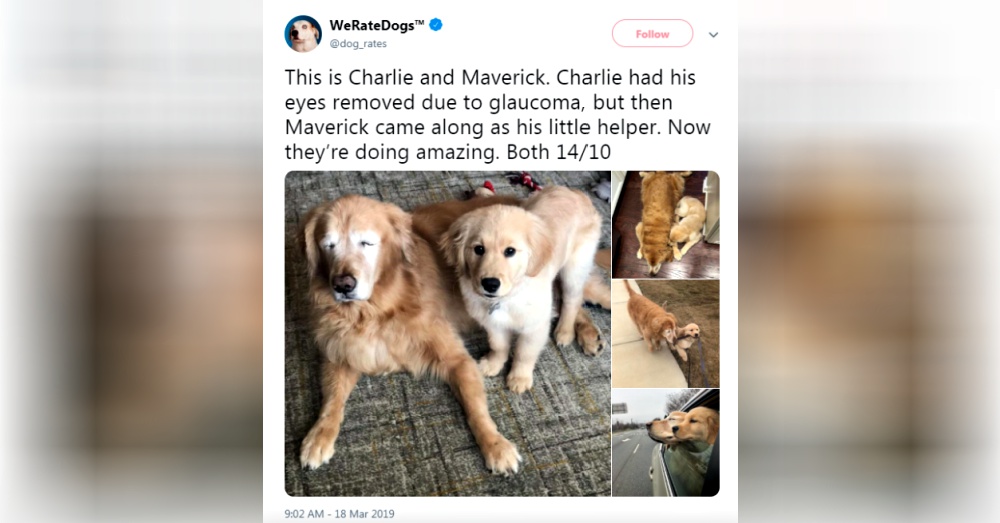Follow the WeRateDogs account

[x=652, y=34]
